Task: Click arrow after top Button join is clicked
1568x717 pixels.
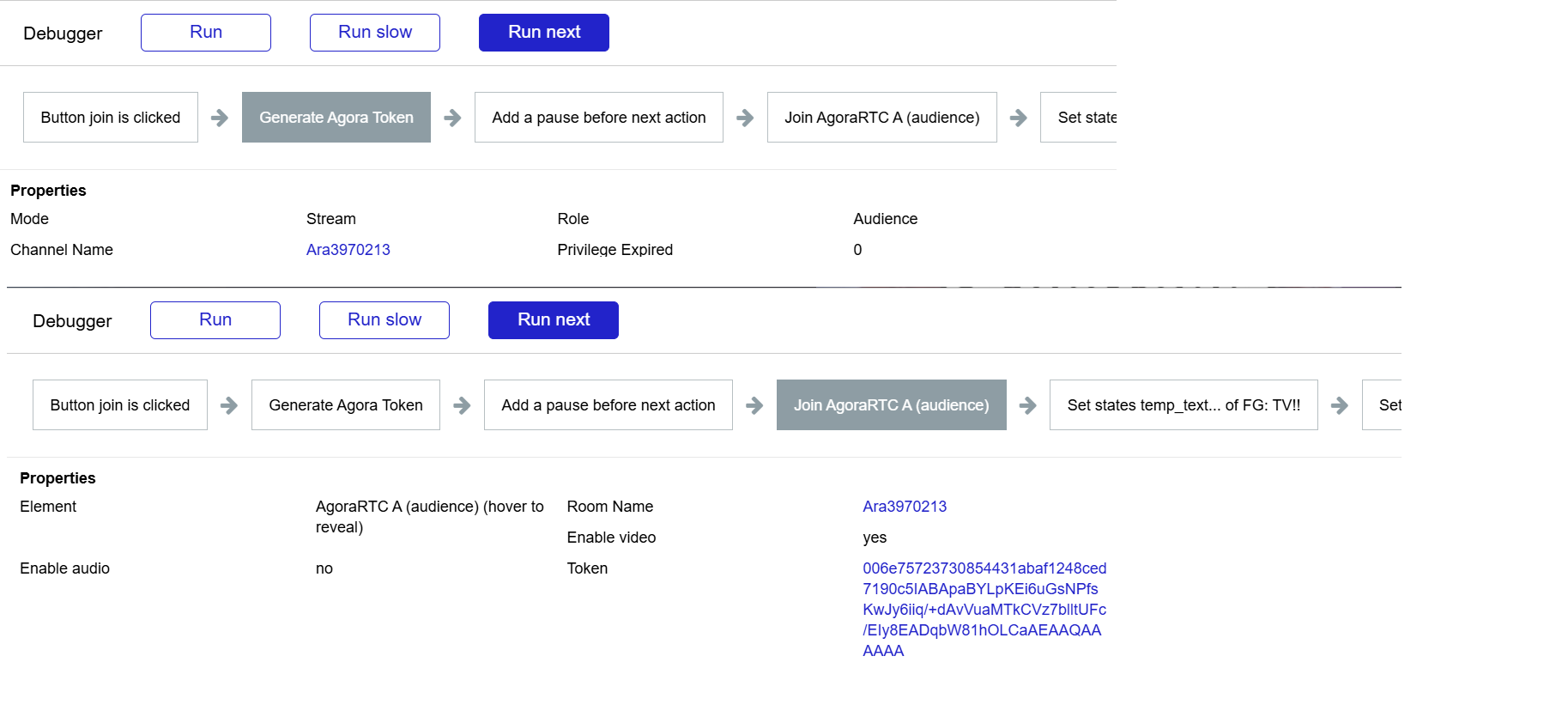Action: pyautogui.click(x=220, y=118)
